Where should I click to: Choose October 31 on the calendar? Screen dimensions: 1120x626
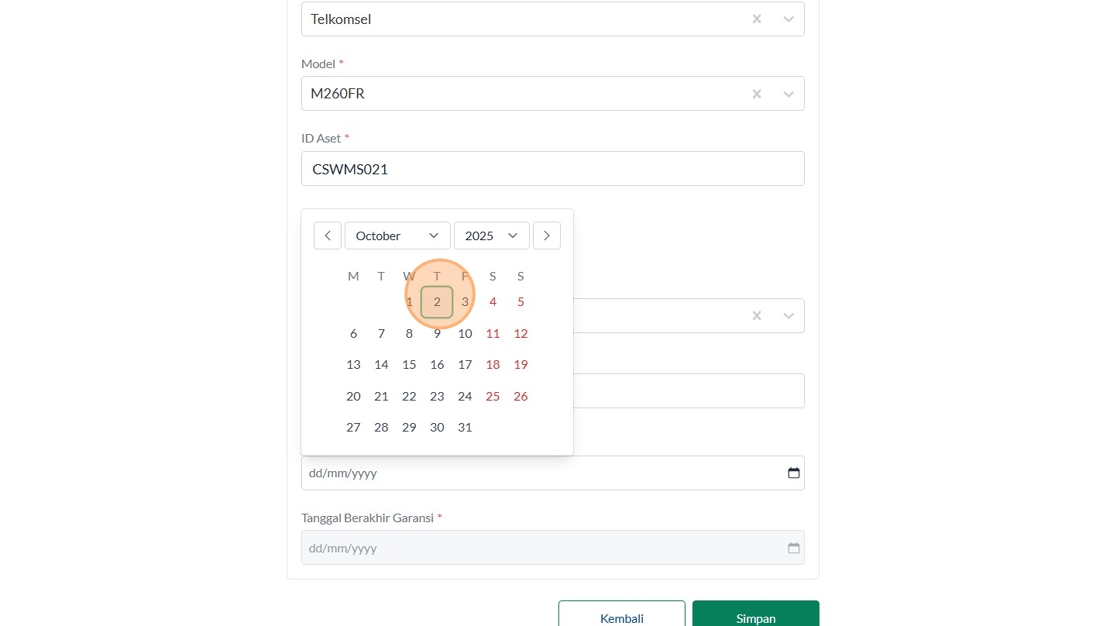point(465,428)
